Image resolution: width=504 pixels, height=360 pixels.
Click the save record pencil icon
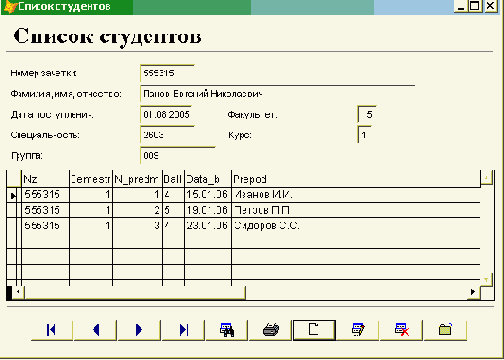[x=358, y=330]
